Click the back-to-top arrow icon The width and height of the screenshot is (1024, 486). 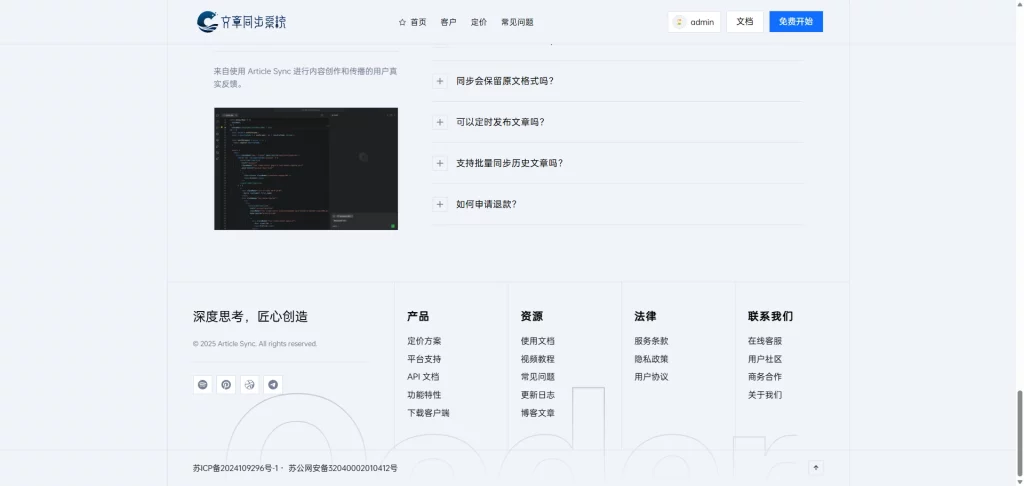click(815, 468)
